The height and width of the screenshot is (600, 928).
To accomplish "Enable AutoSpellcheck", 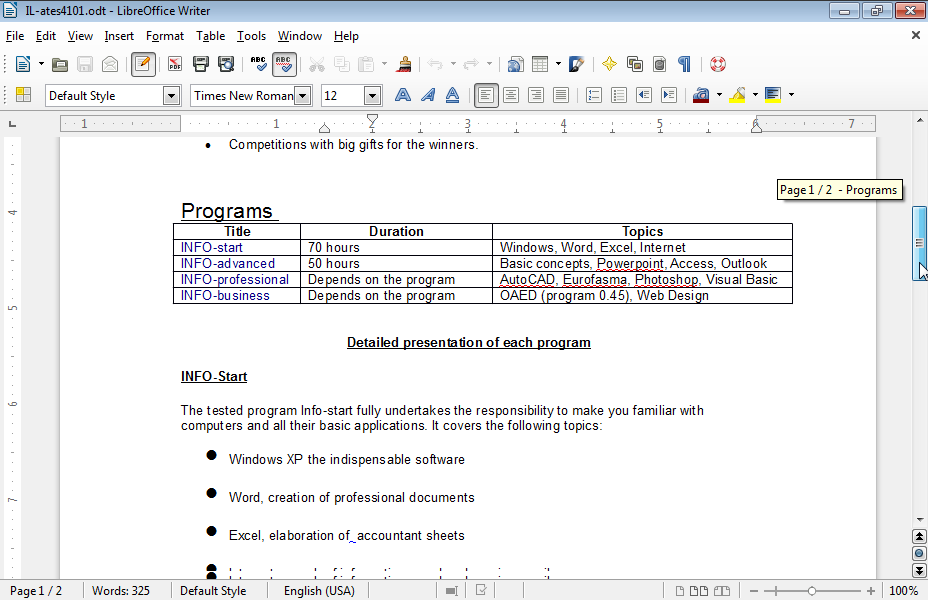I will (284, 64).
